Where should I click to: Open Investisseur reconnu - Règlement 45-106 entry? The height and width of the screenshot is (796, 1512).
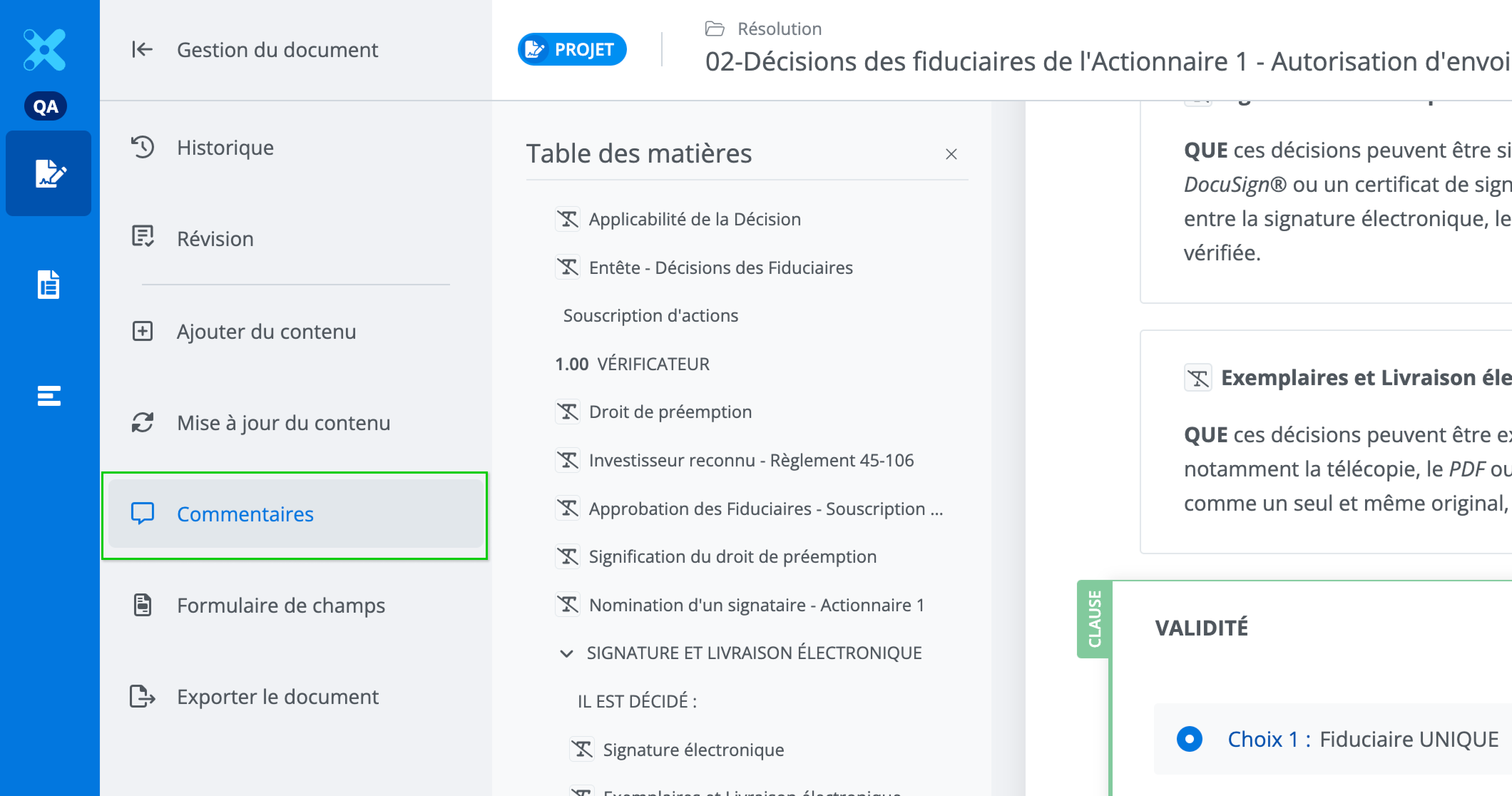[751, 460]
